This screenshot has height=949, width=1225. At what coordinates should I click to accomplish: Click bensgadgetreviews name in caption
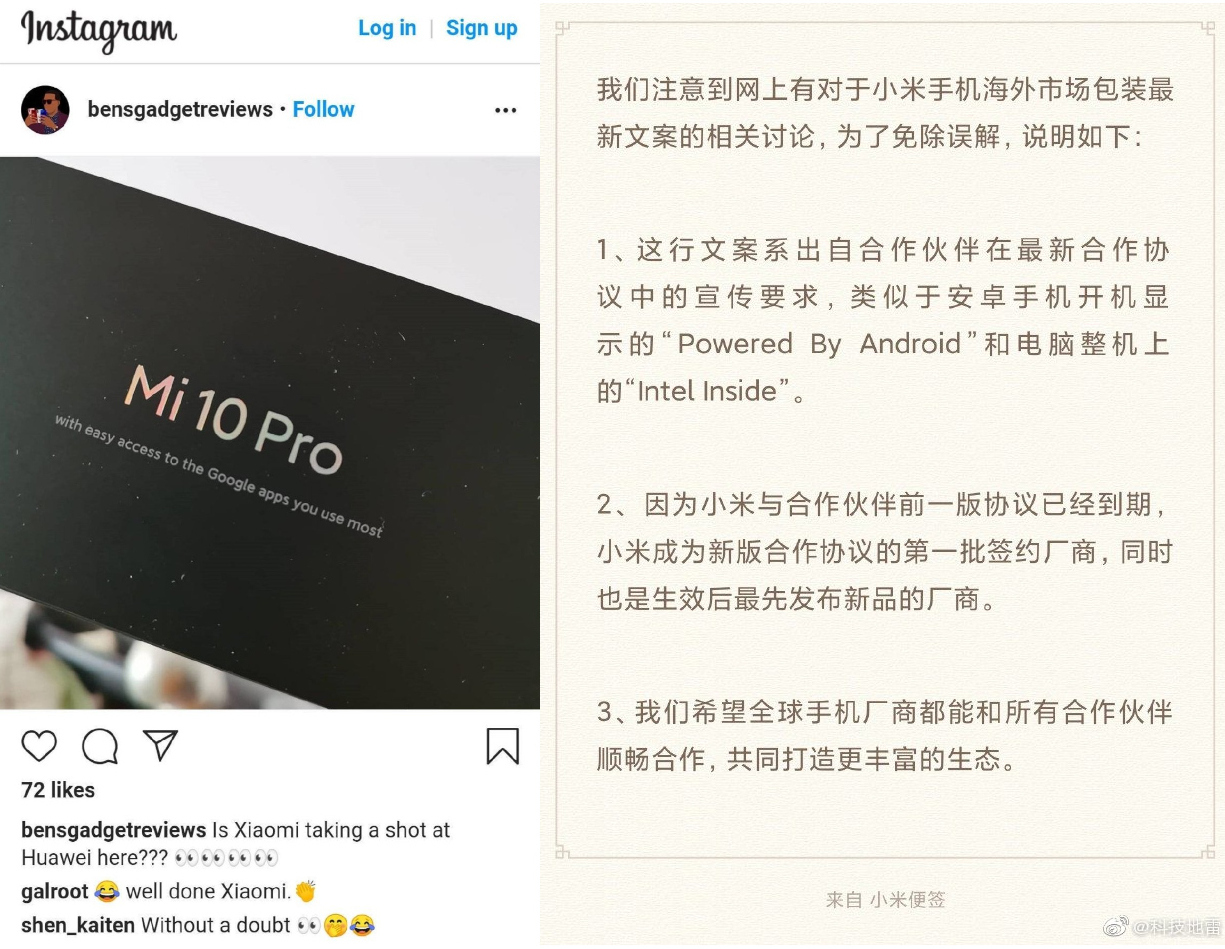click(x=114, y=830)
